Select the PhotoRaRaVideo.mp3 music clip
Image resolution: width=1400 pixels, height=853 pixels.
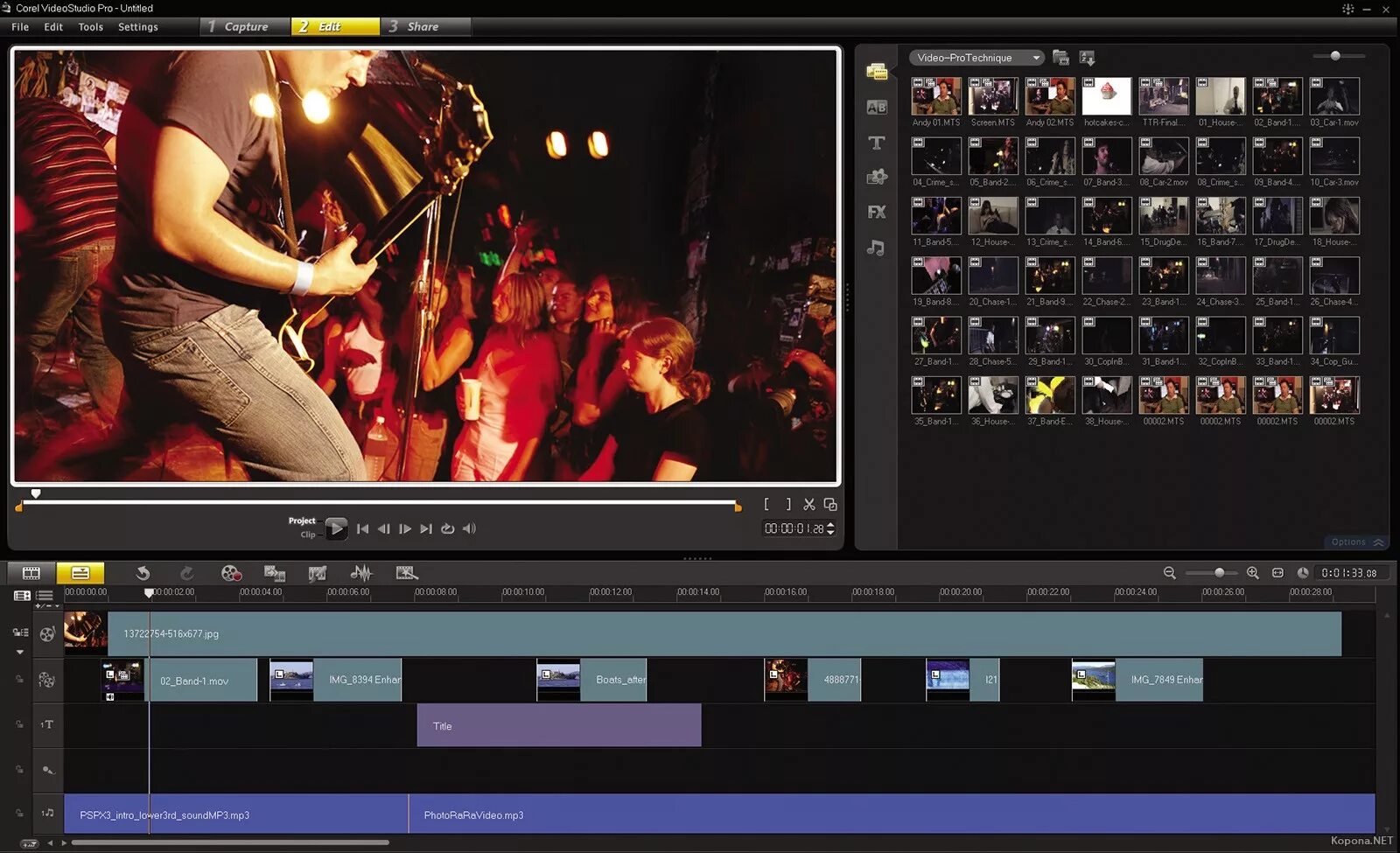point(892,815)
